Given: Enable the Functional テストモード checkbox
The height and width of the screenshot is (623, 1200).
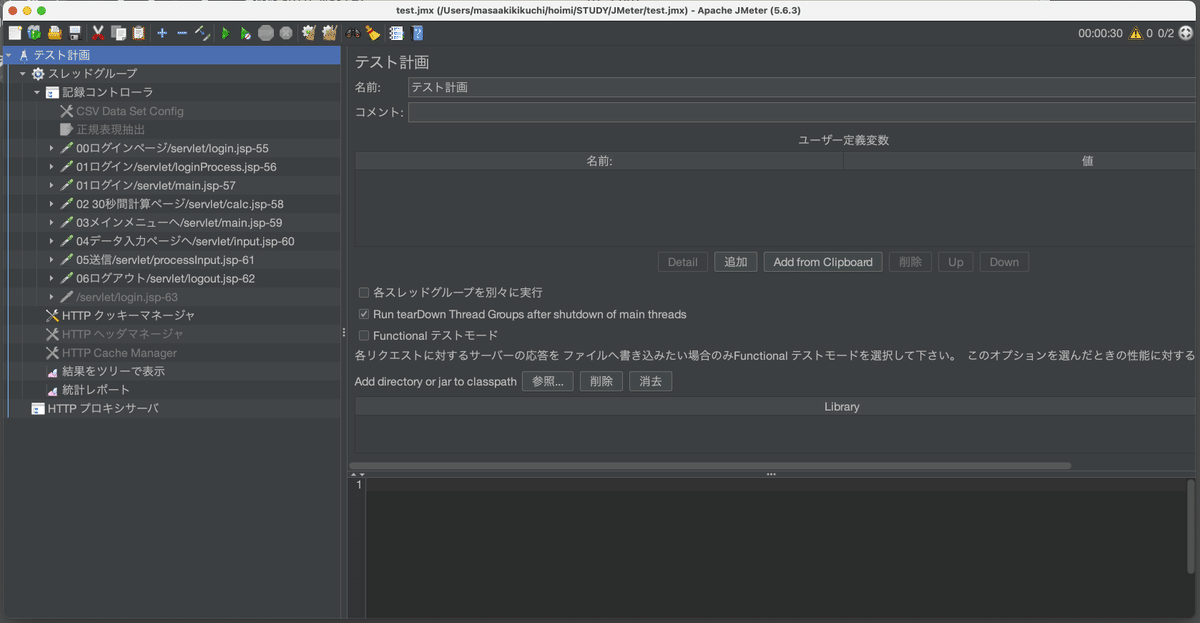Looking at the screenshot, I should pos(364,335).
